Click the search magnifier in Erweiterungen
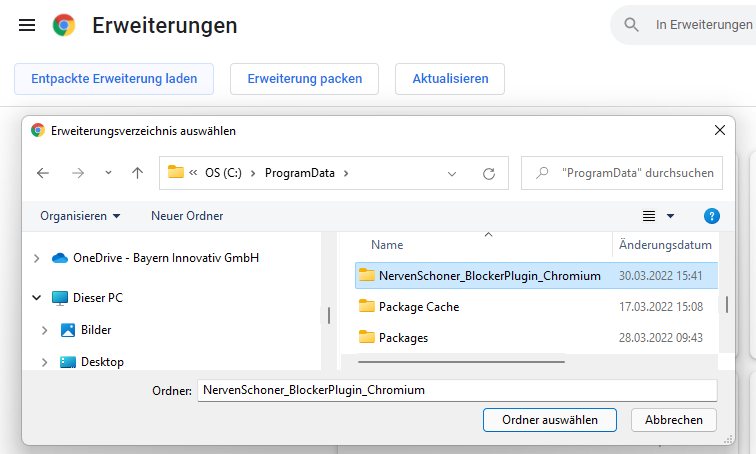The image size is (756, 454). [631, 25]
